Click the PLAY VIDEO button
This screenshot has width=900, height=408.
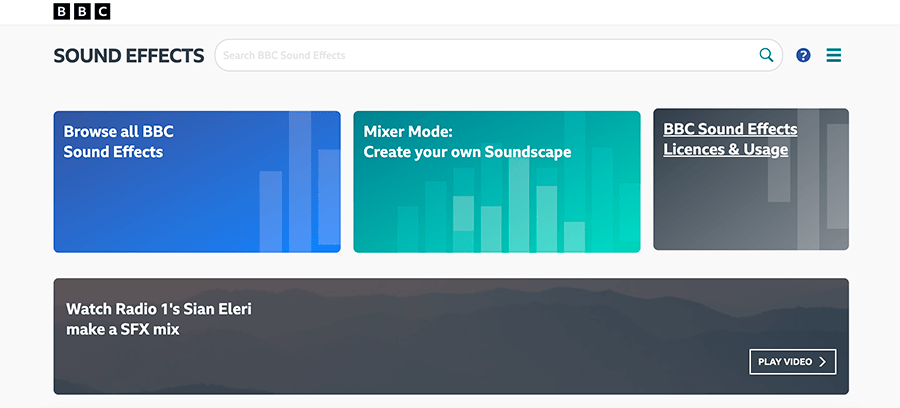793,362
